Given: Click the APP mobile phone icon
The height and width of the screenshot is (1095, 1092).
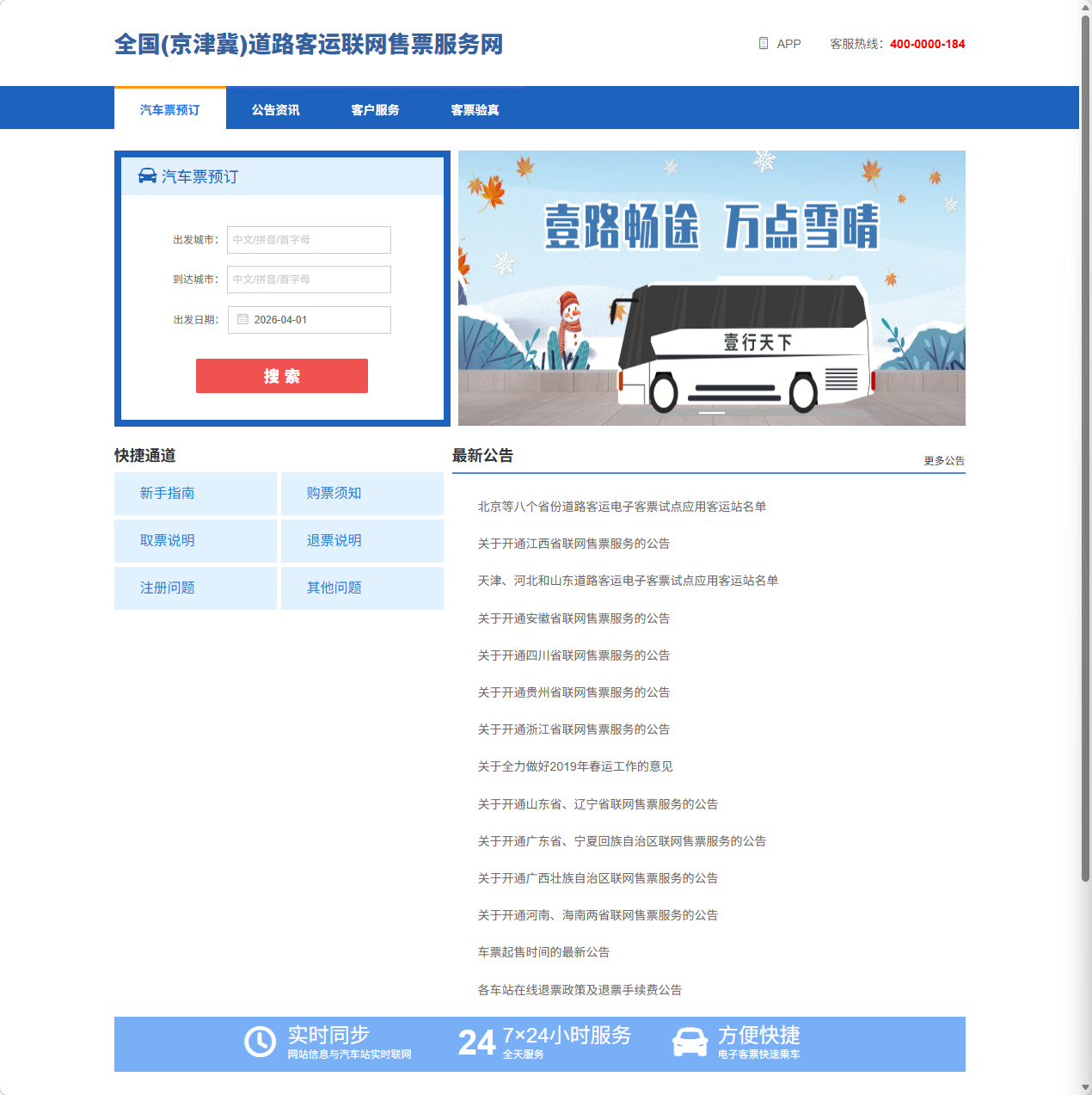Looking at the screenshot, I should pyautogui.click(x=763, y=44).
